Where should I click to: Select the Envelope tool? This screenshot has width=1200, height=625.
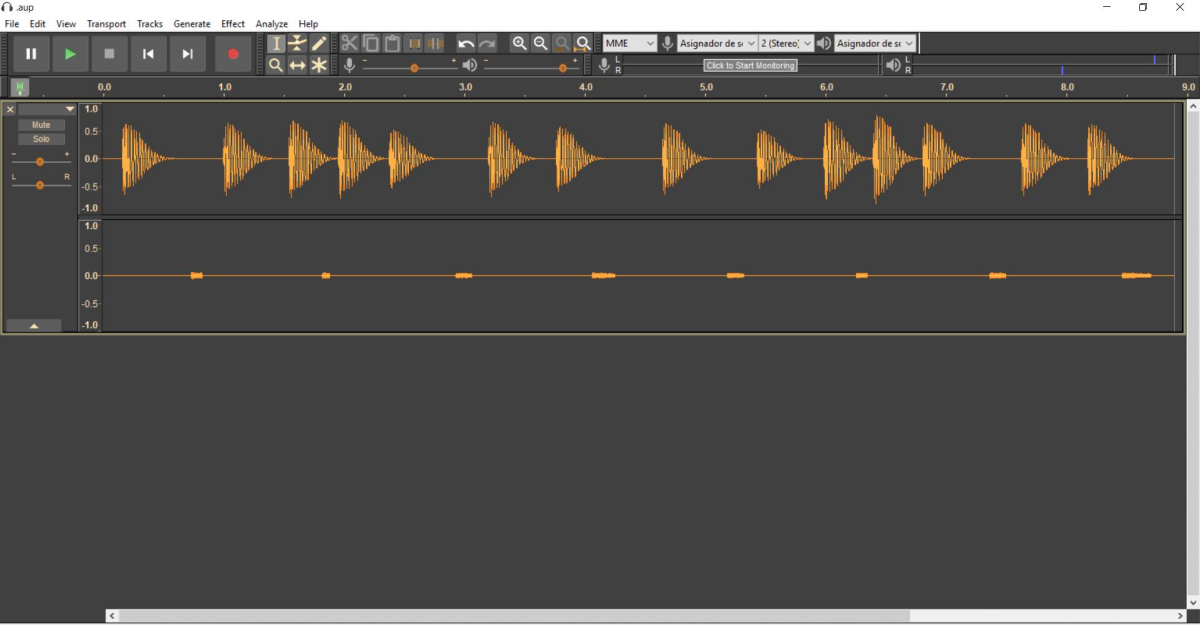297,43
